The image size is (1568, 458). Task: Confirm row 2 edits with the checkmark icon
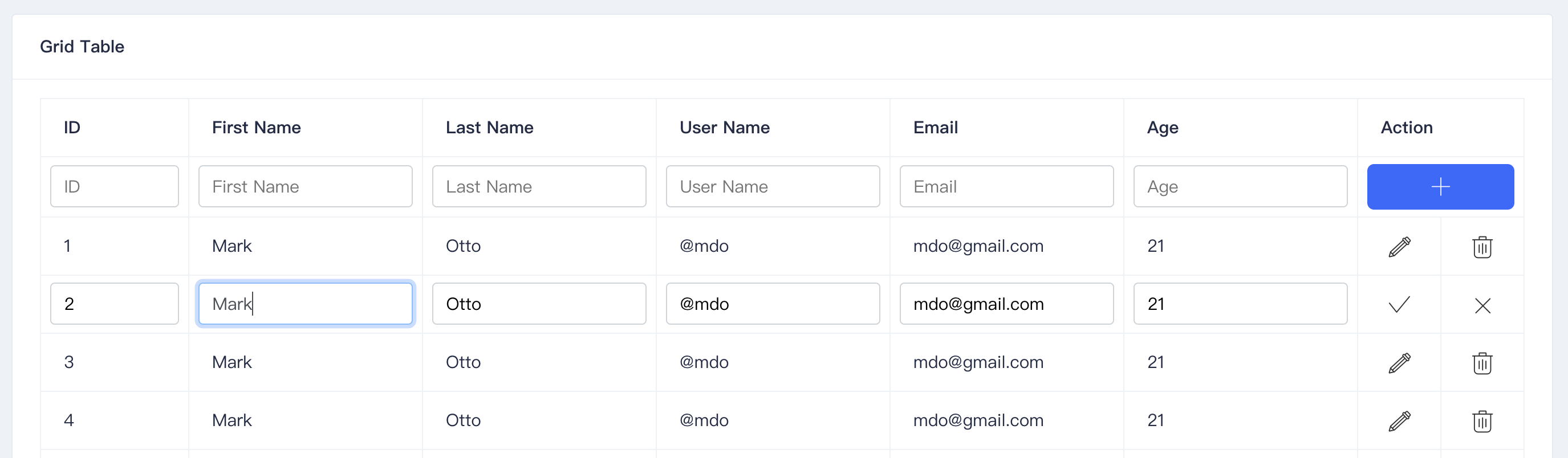[x=1399, y=304]
